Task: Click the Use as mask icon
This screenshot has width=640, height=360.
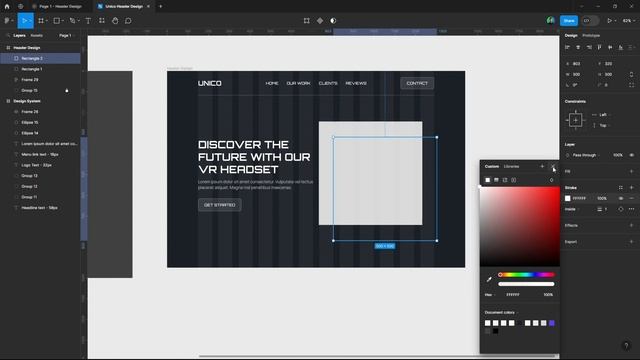Action: (333, 20)
